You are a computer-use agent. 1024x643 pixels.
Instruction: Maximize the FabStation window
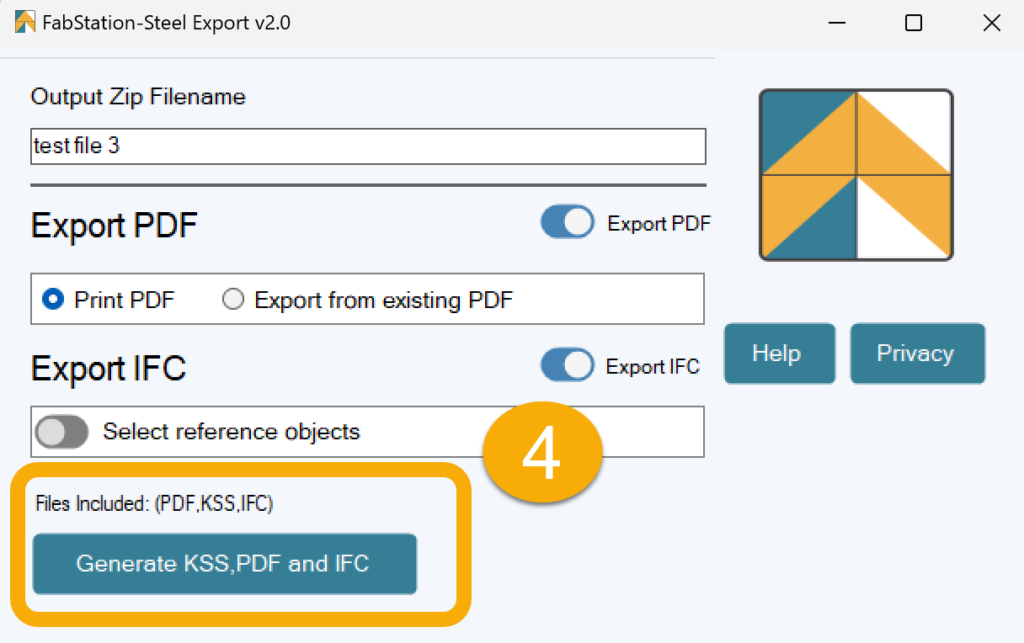click(913, 22)
